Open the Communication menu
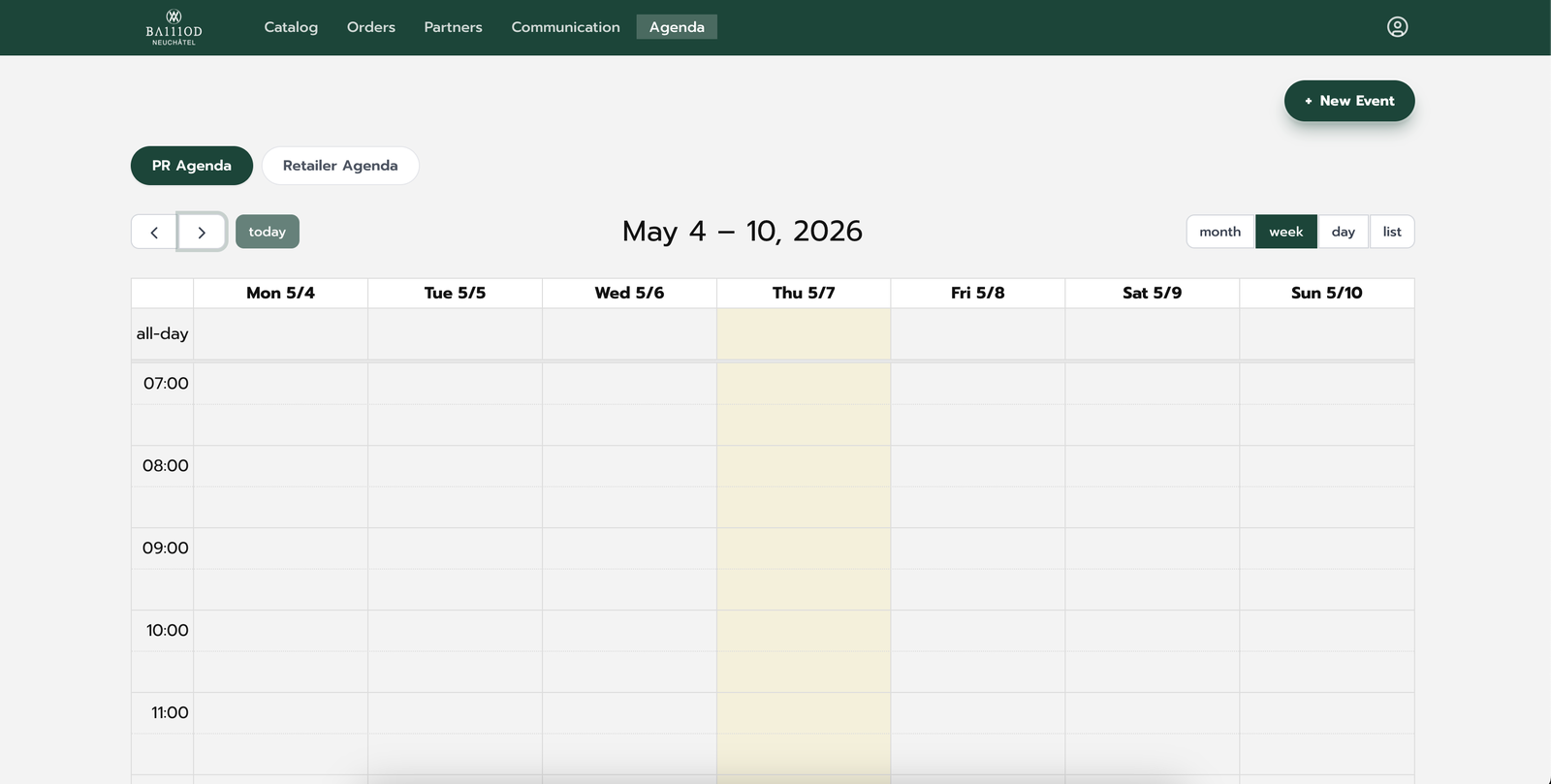1551x784 pixels. click(x=566, y=27)
